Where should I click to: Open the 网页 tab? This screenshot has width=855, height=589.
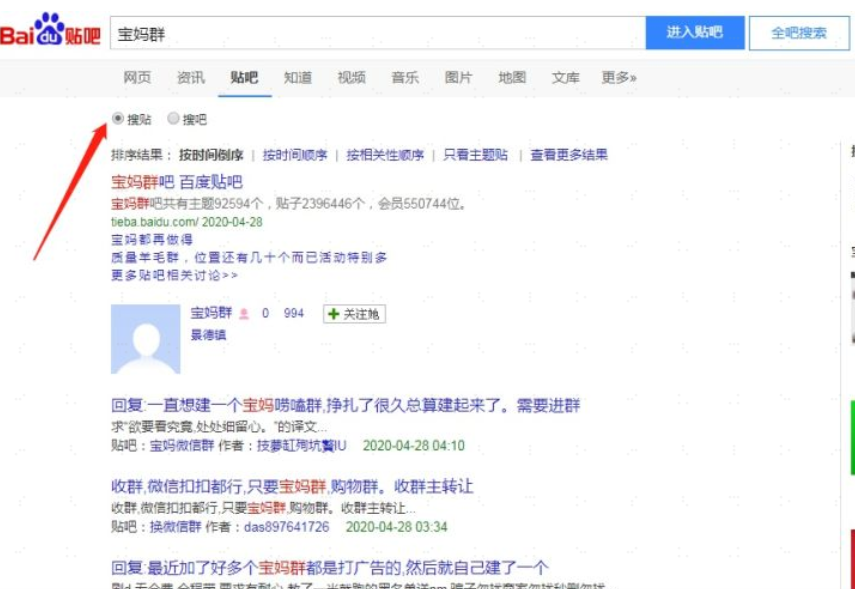[x=137, y=77]
